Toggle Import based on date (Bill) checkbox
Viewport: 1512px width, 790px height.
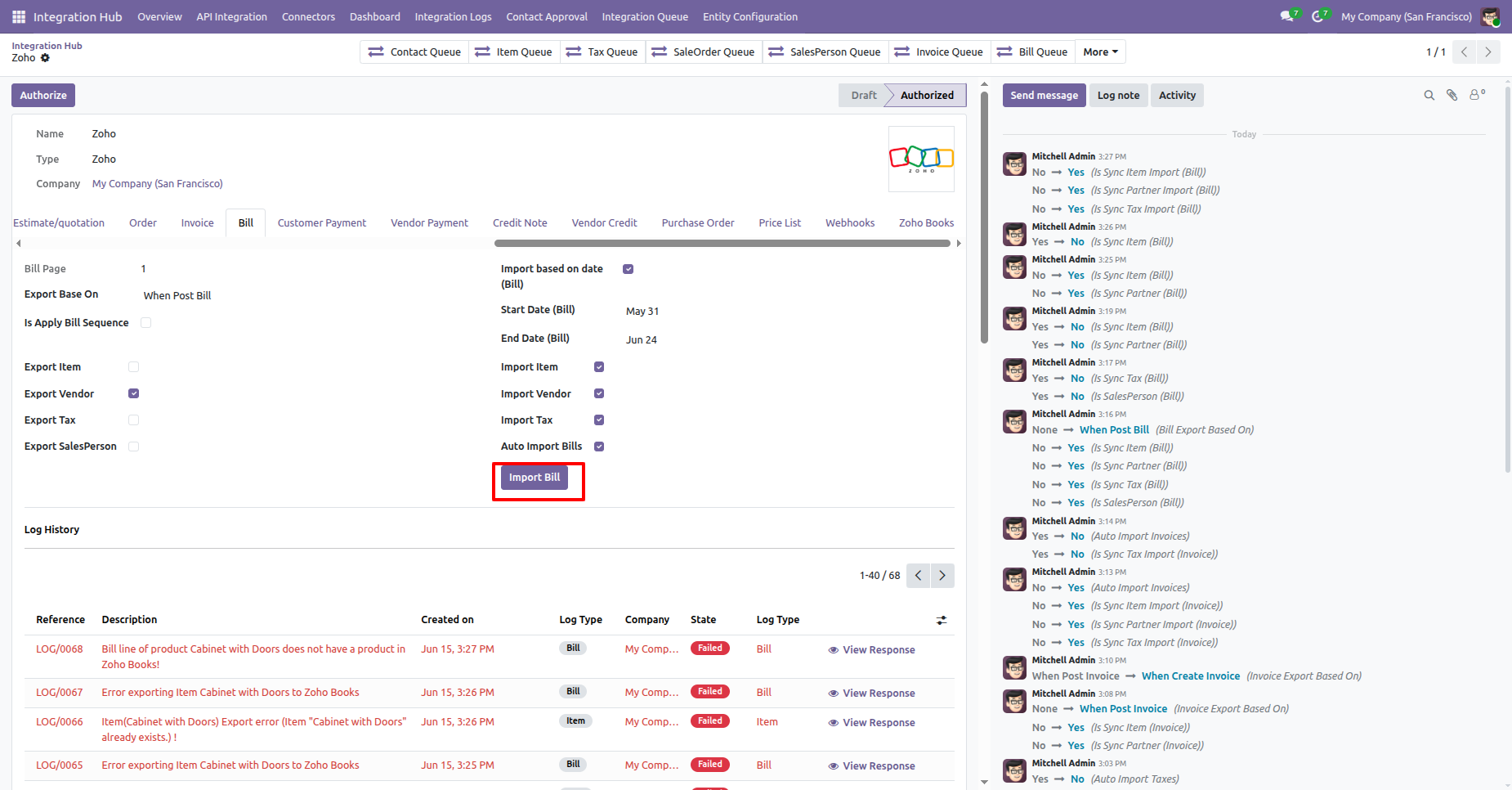(x=629, y=269)
